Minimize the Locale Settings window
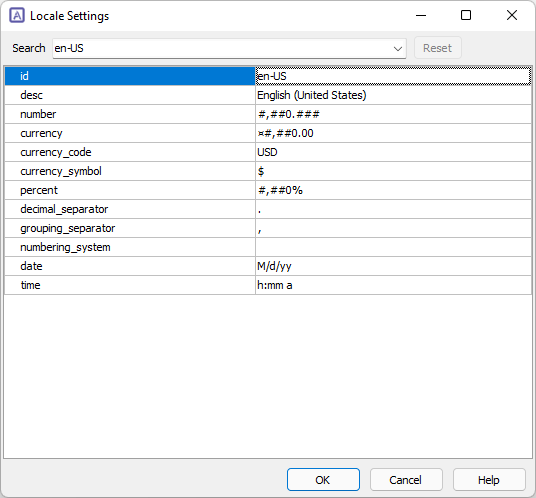The image size is (536, 498). (x=421, y=15)
